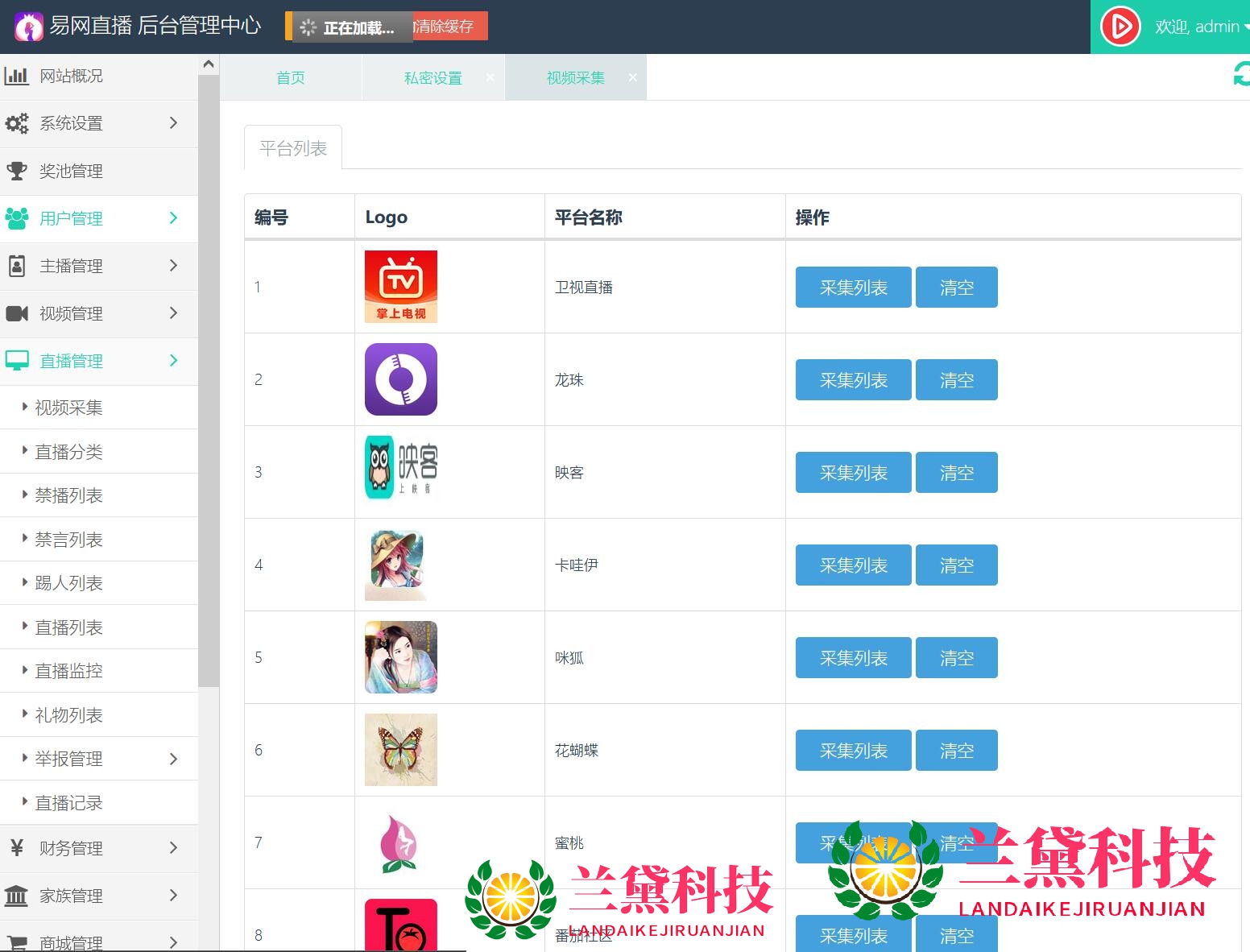1250x952 pixels.
Task: Click the 龙珠 platform logo thumbnail
Action: [x=400, y=379]
